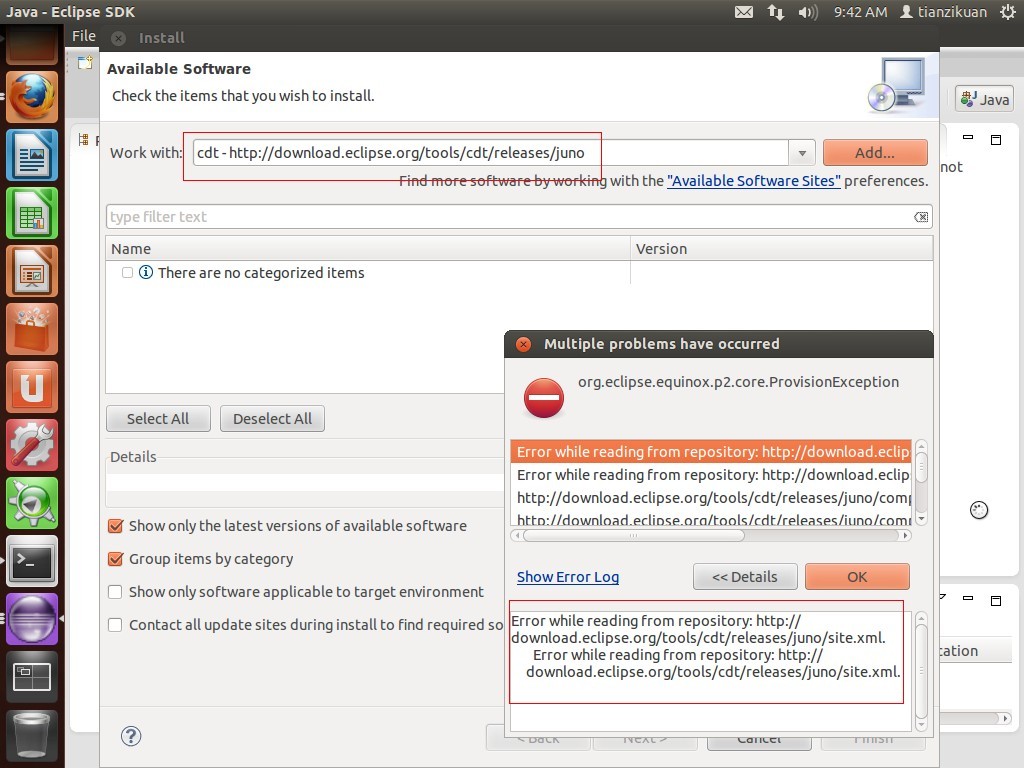The image size is (1024, 768).
Task: Open Ubuntu Software Center bag icon
Action: tap(31, 329)
